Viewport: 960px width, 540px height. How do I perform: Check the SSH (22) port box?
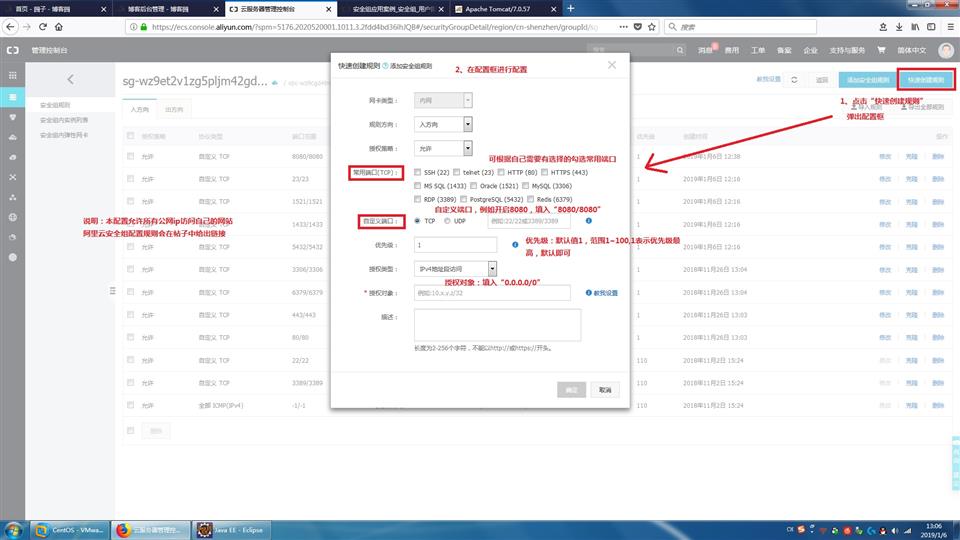tap(418, 173)
